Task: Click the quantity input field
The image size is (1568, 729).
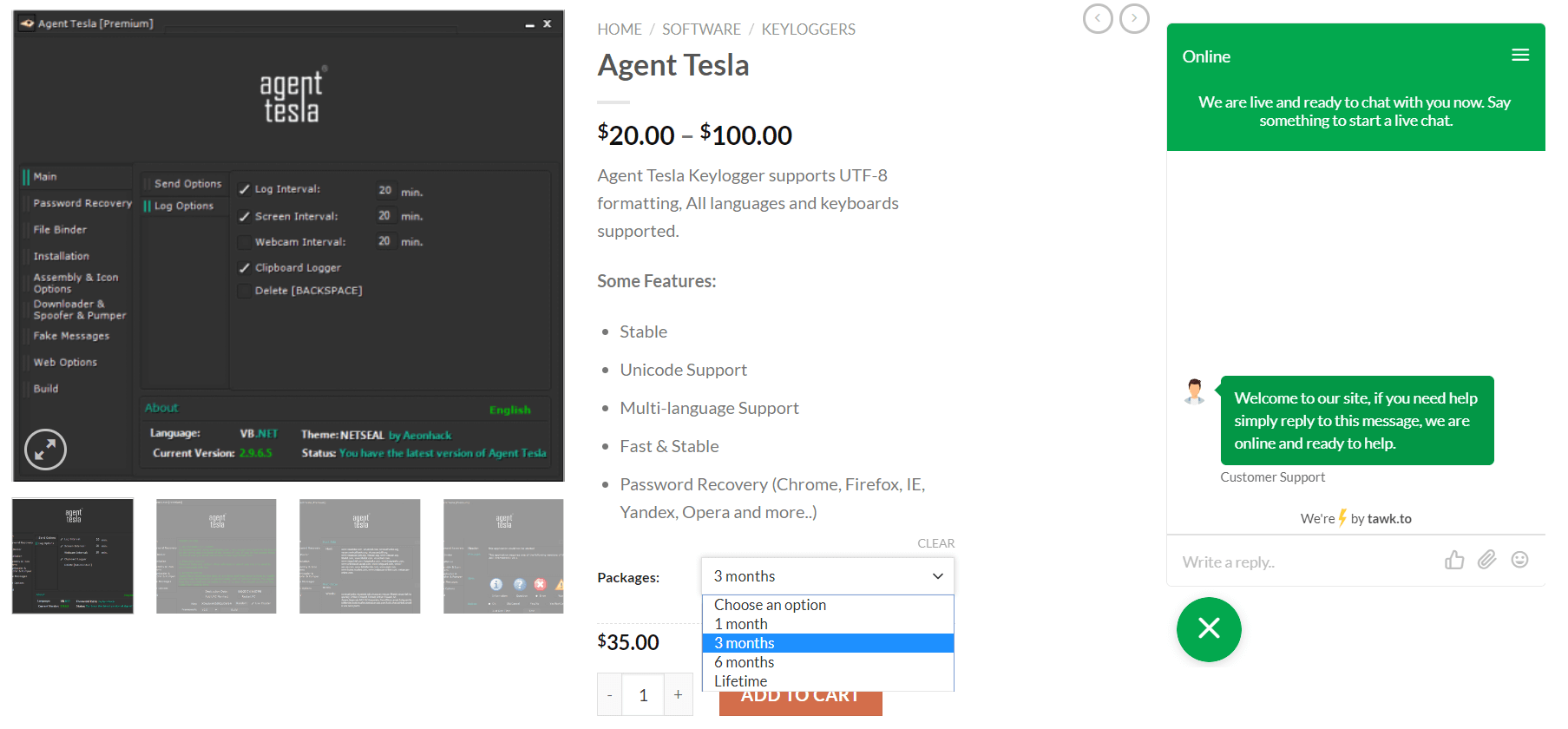Action: (643, 695)
